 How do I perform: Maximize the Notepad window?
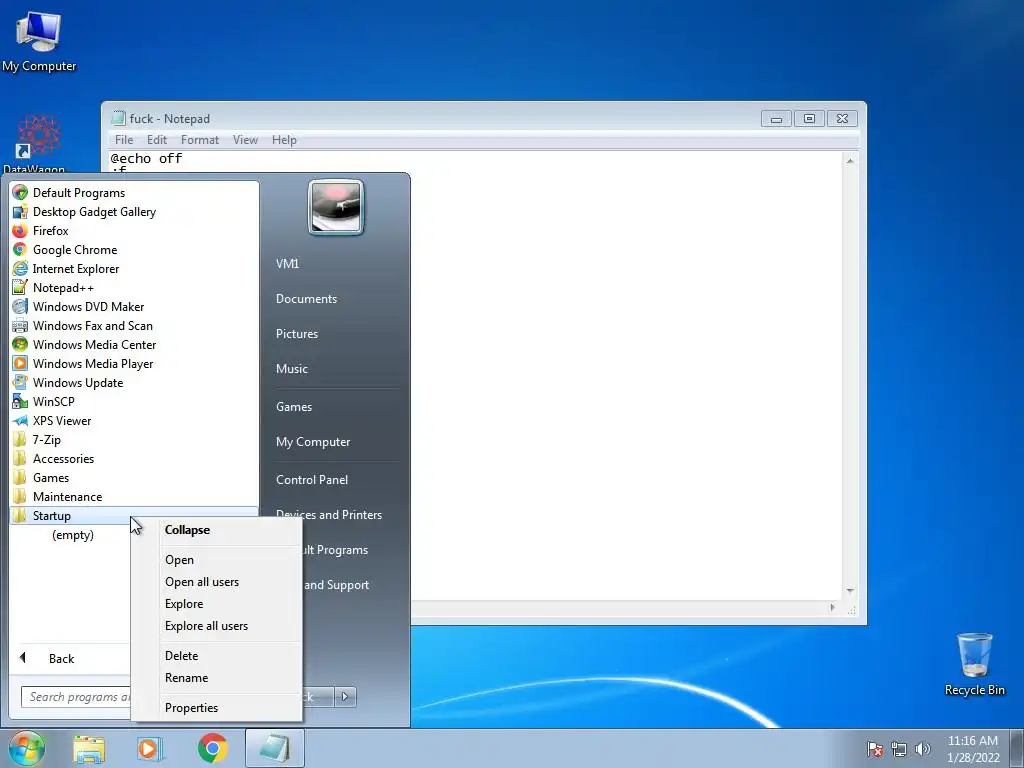809,118
